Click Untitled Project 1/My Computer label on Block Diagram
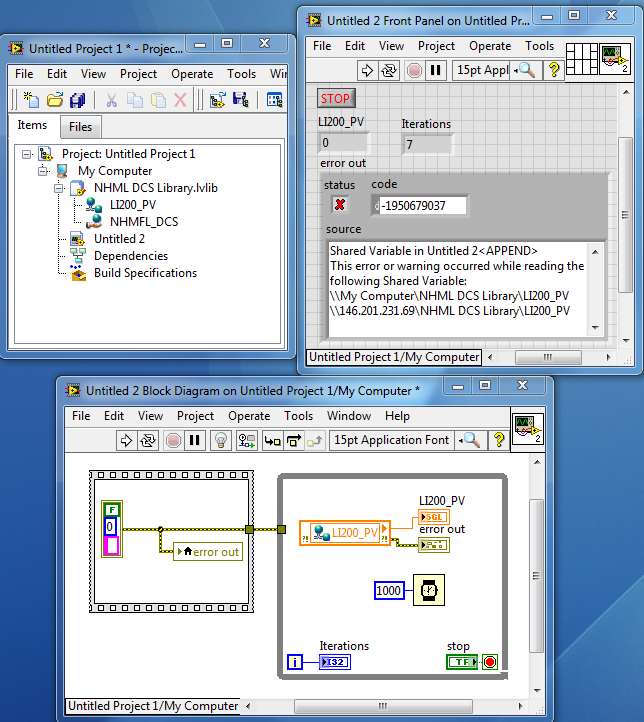 pos(153,705)
